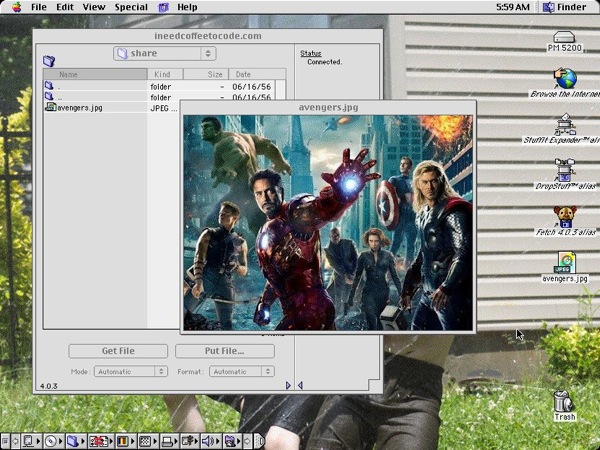The image size is (600, 450).
Task: Open the Finder application switcher menu
Action: click(565, 7)
